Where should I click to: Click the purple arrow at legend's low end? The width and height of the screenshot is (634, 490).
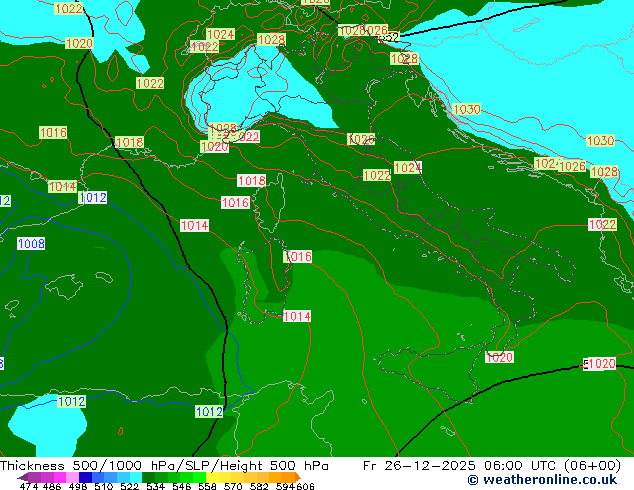click(x=22, y=477)
